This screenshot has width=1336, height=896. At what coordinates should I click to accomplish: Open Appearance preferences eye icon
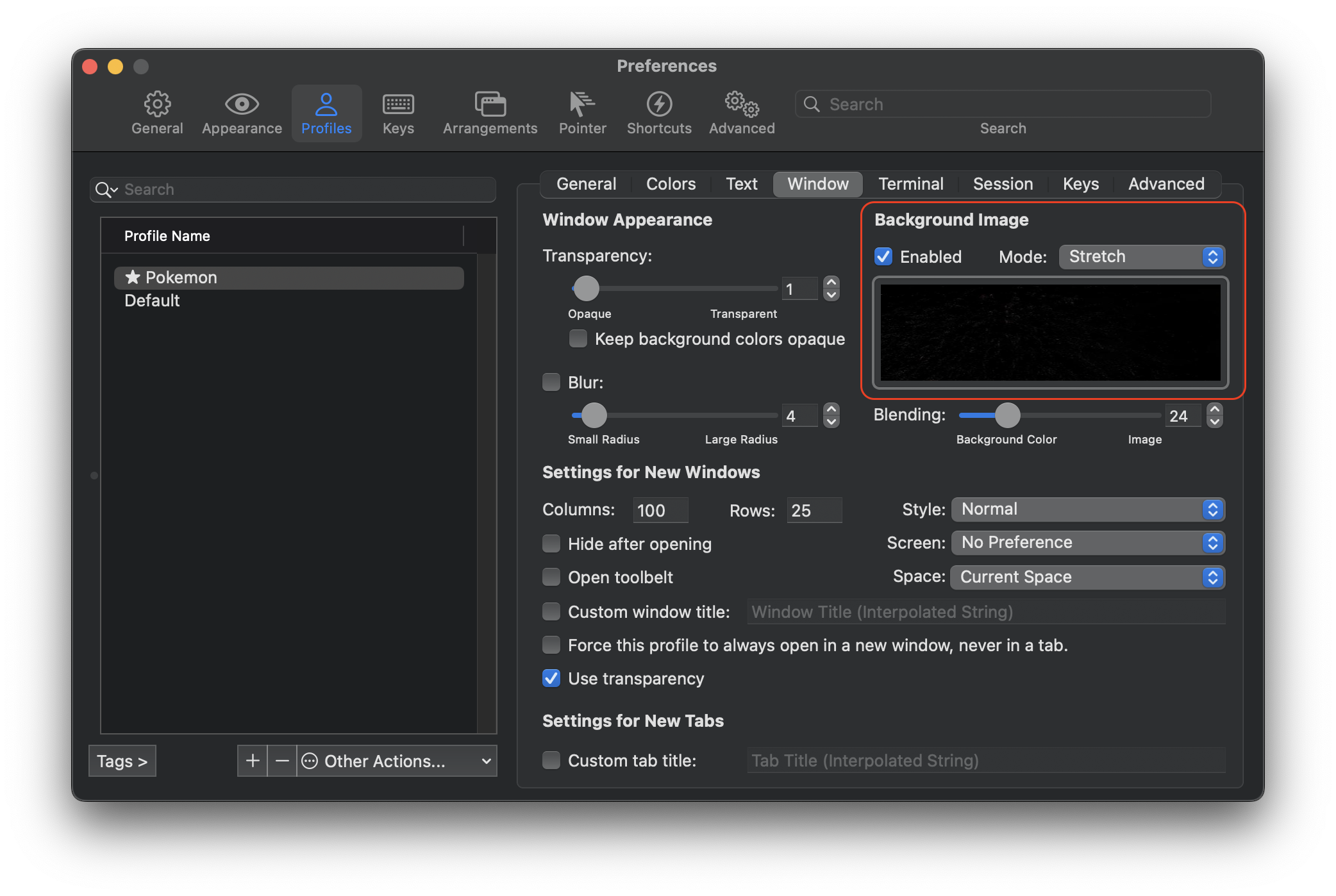(242, 104)
